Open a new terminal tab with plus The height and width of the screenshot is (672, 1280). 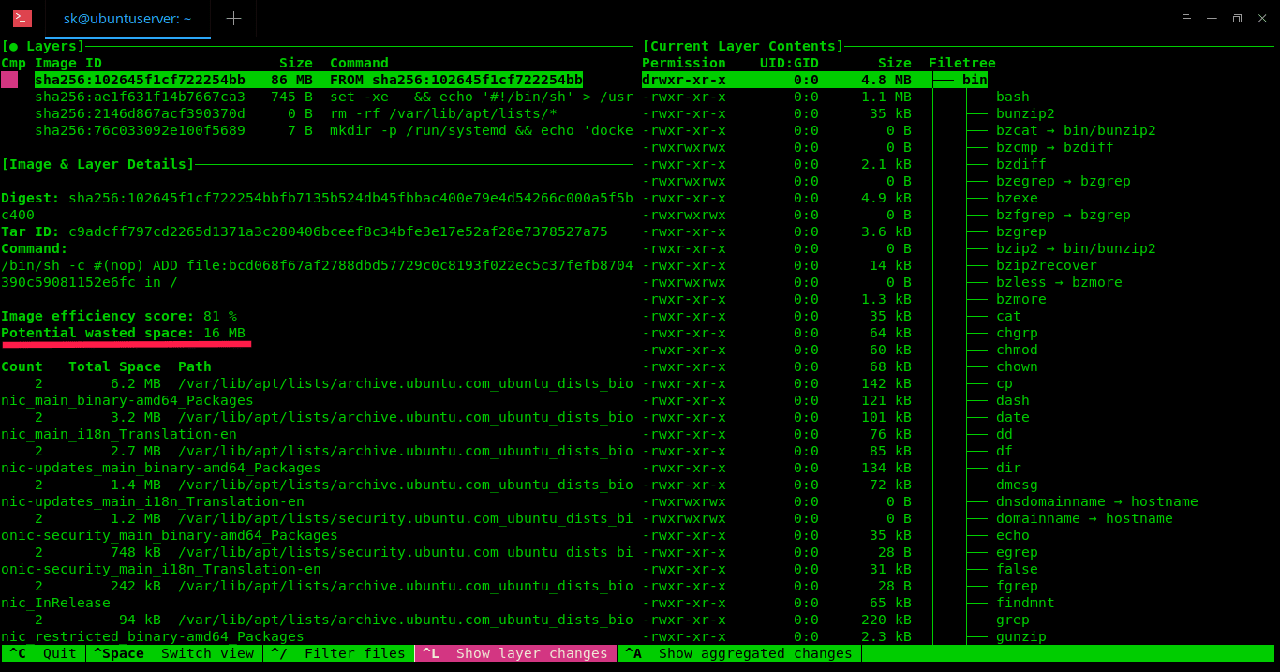pyautogui.click(x=233, y=18)
